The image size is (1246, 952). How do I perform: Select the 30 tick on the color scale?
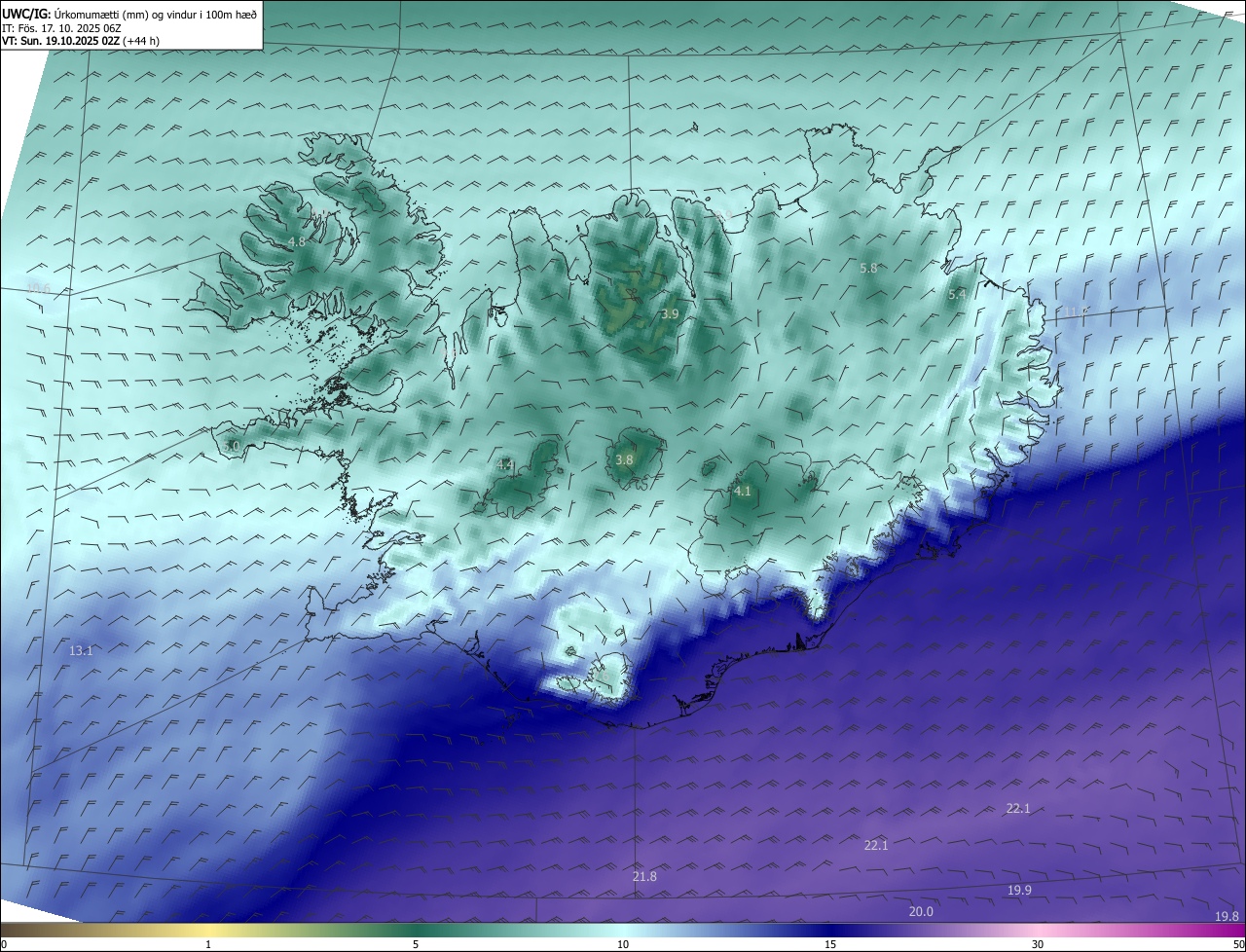(x=1038, y=944)
